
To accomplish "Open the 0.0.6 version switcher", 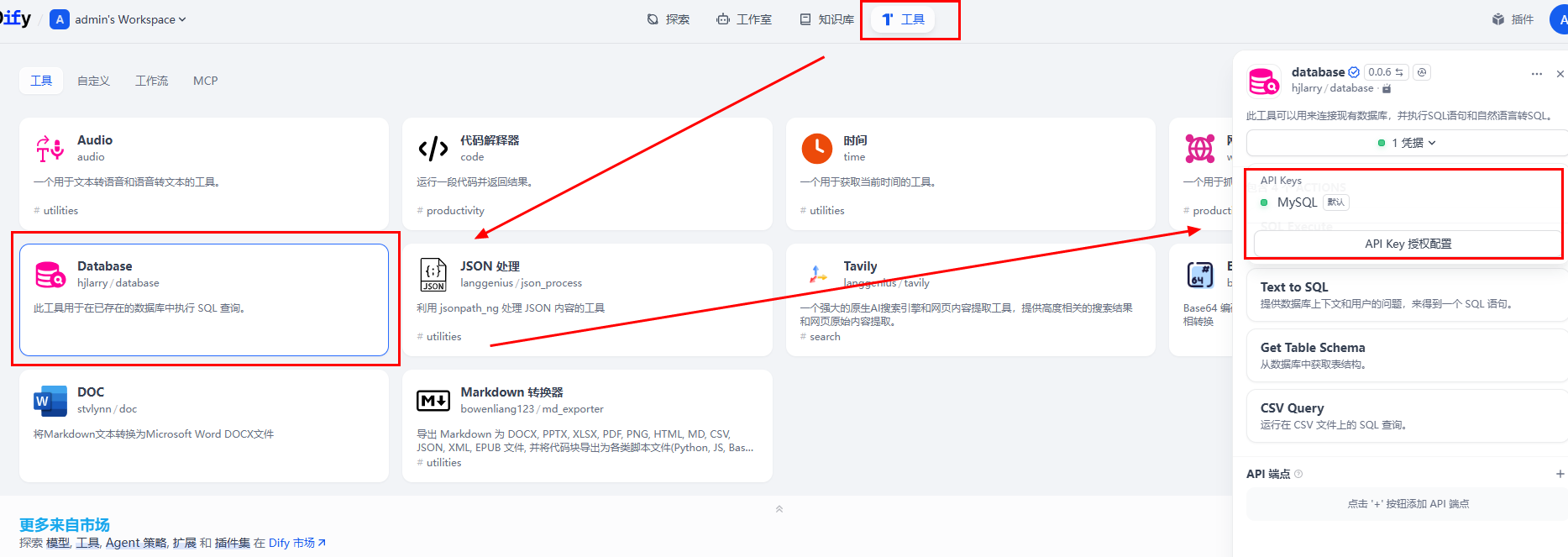I will 1386,72.
